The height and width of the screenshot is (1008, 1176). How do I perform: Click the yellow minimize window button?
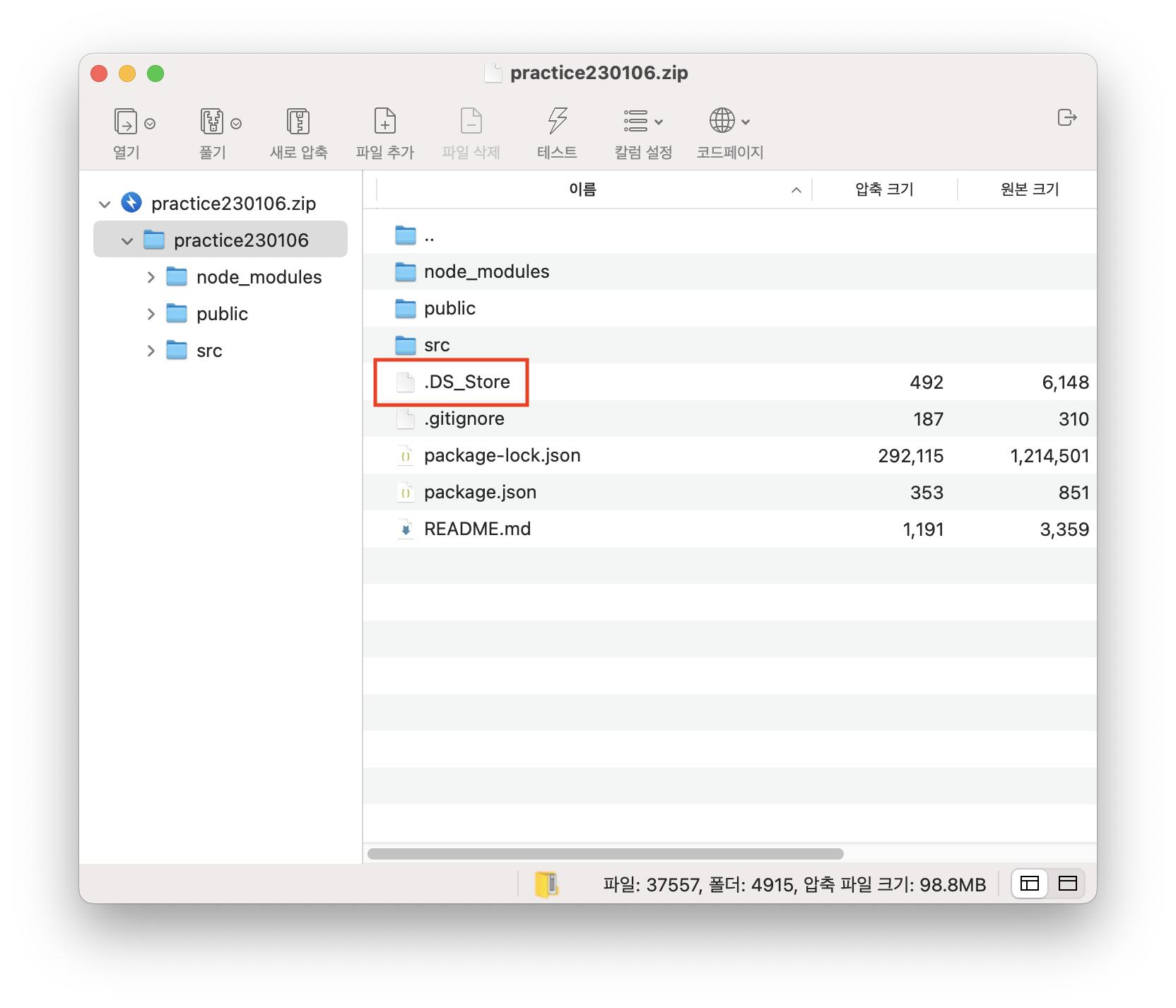pos(127,74)
